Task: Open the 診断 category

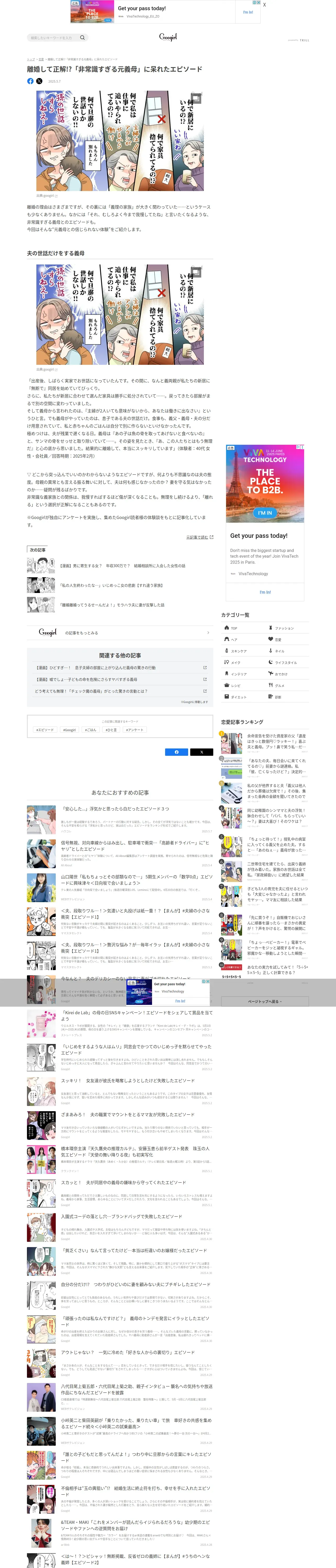Action: coord(287,697)
